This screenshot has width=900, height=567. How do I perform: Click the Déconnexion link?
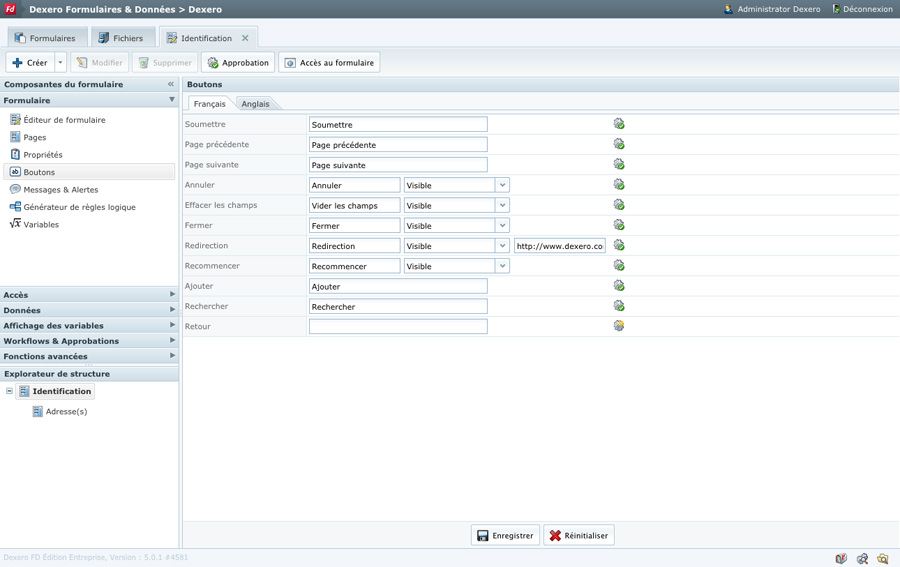pyautogui.click(x=863, y=9)
